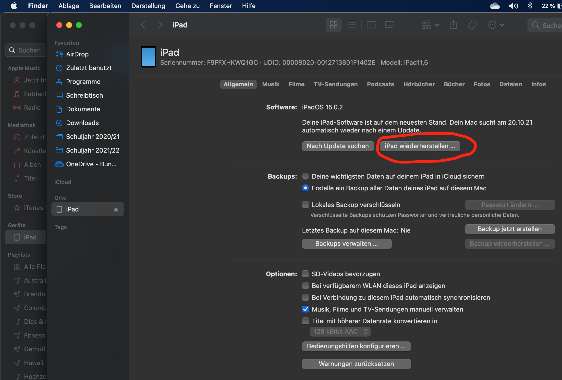Switch to the TV-Sendungen tab
Viewport: 562px width, 380px height.
[336, 84]
